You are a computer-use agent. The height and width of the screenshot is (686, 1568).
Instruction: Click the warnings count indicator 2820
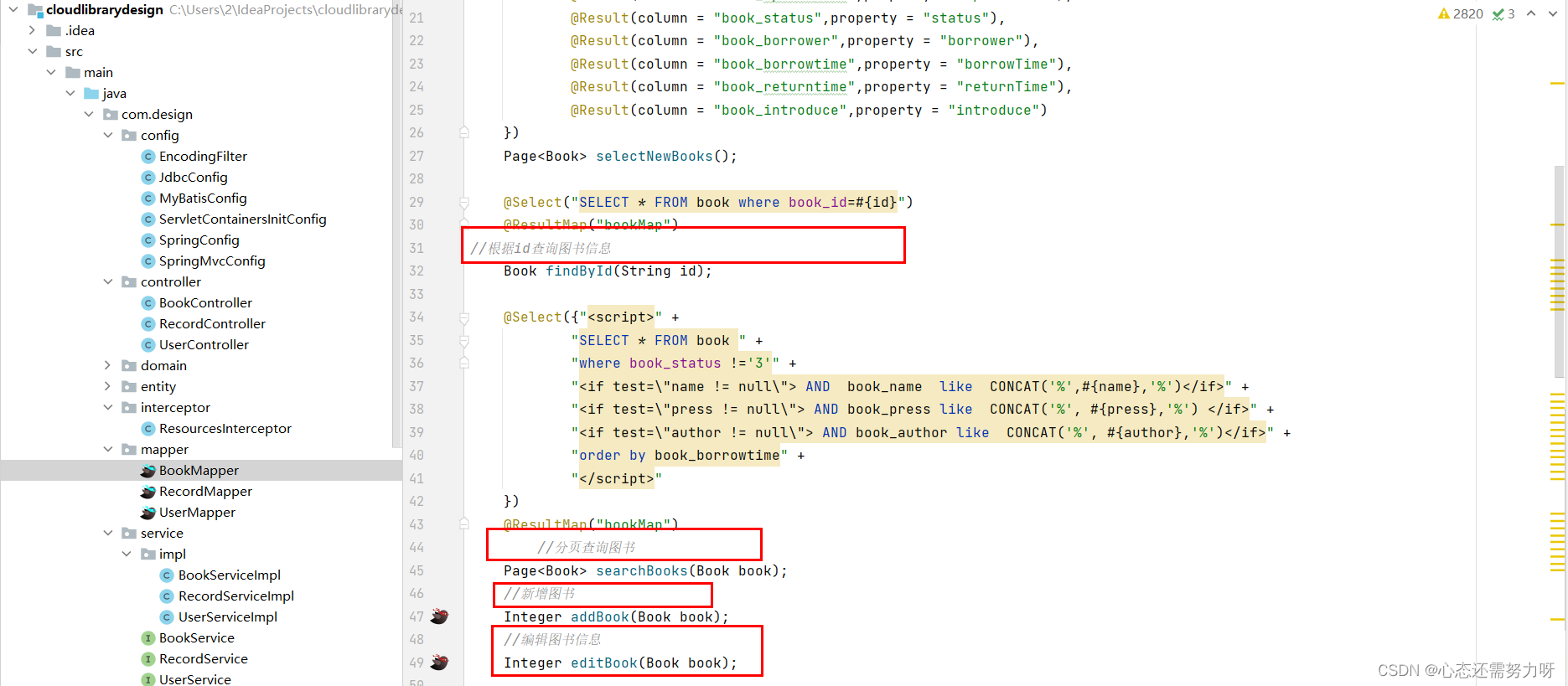coord(1461,13)
